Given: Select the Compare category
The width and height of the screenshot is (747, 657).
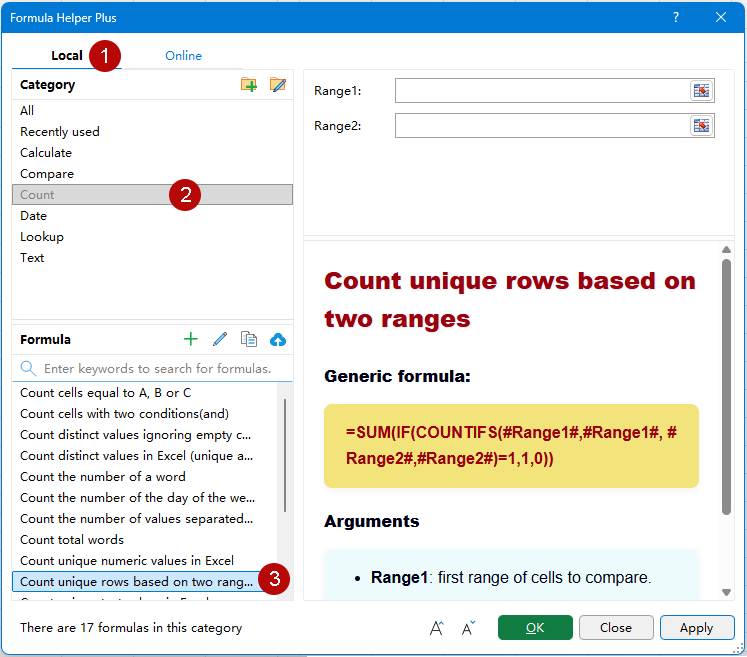Looking at the screenshot, I should coord(152,173).
